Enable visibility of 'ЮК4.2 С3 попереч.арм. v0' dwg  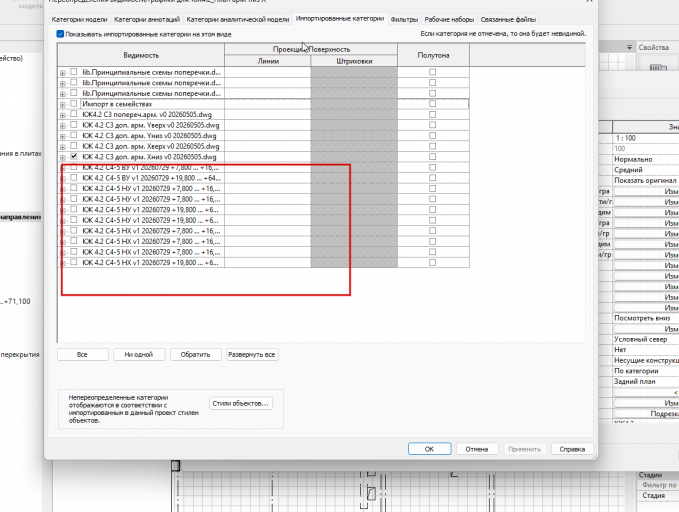tap(74, 114)
